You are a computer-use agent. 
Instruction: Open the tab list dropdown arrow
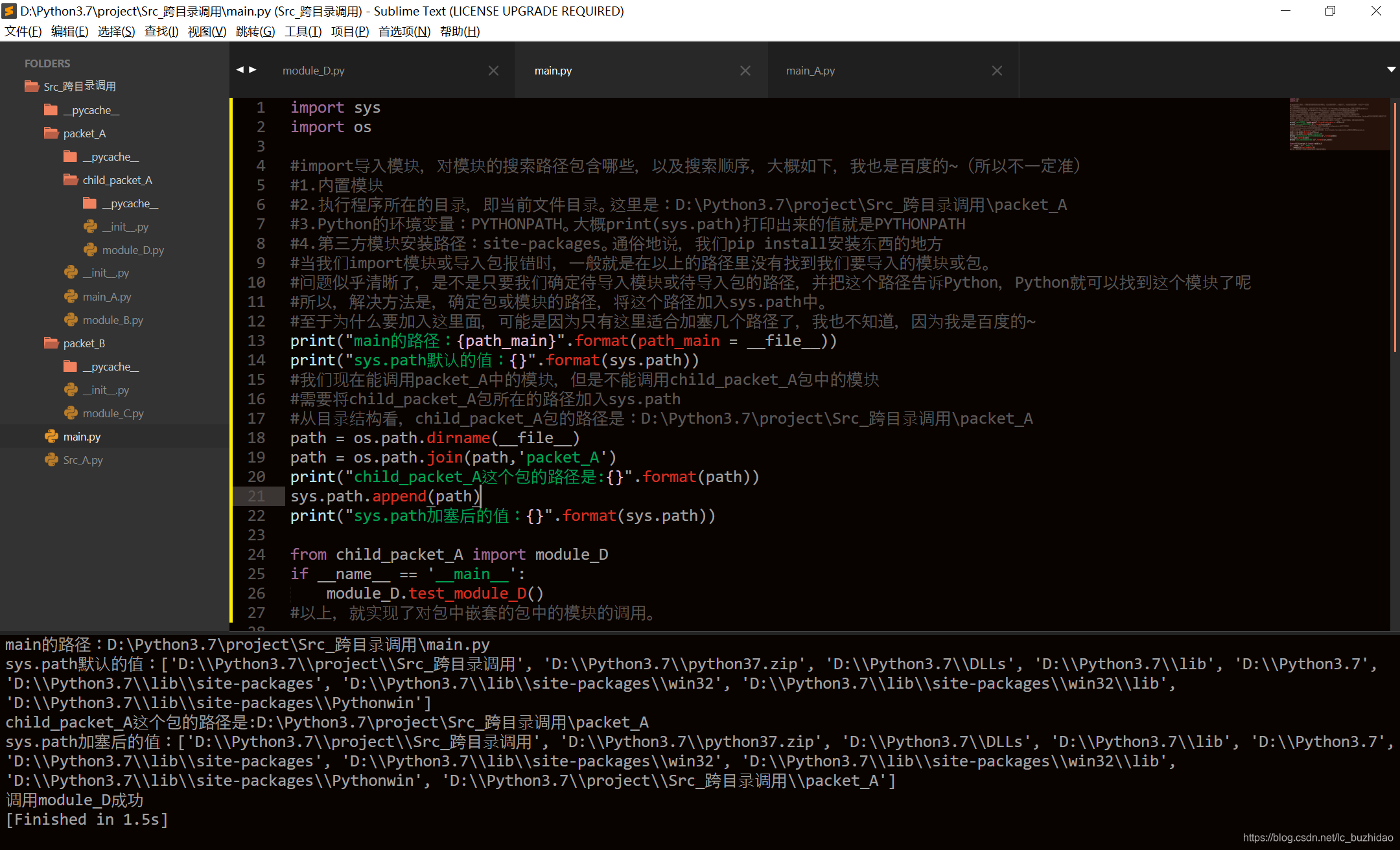click(1391, 70)
